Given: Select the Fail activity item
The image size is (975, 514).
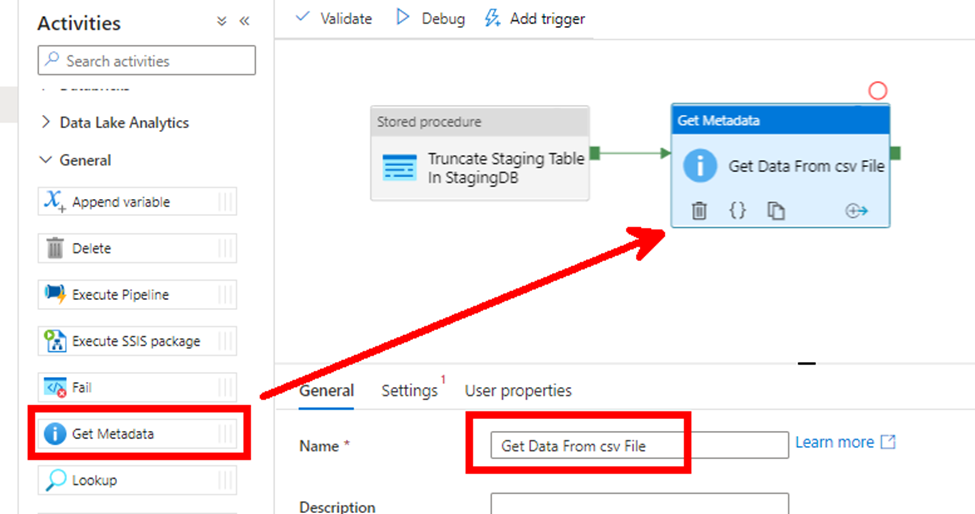Looking at the screenshot, I should point(137,387).
